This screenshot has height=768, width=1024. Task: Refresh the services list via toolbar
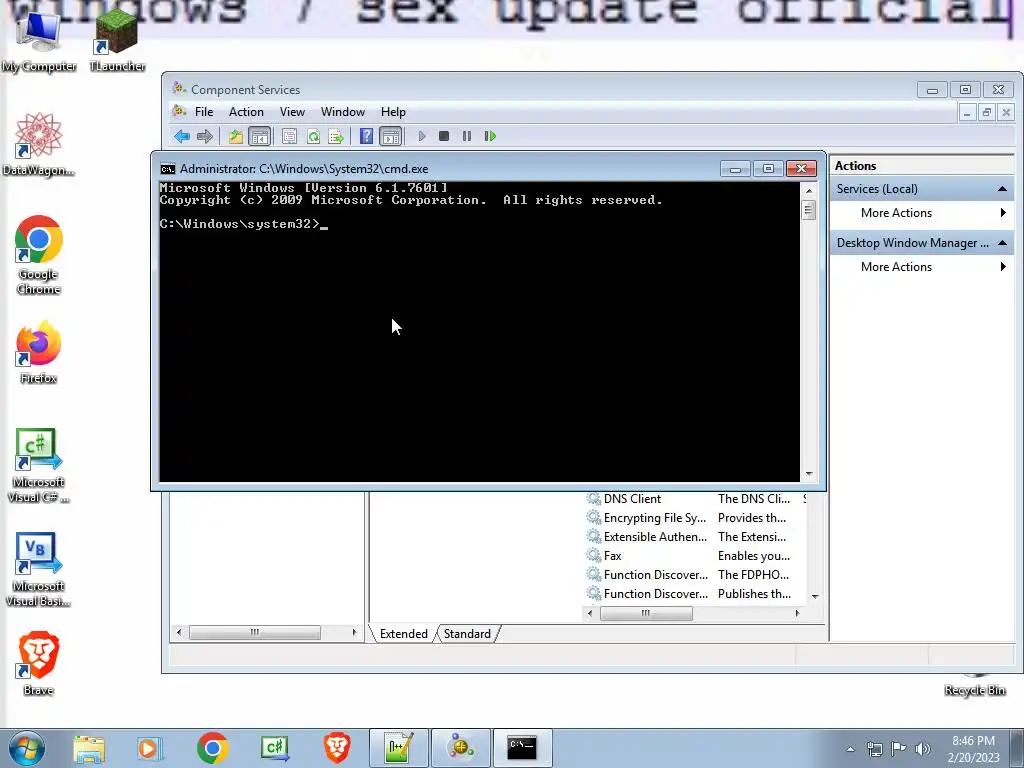(x=313, y=136)
